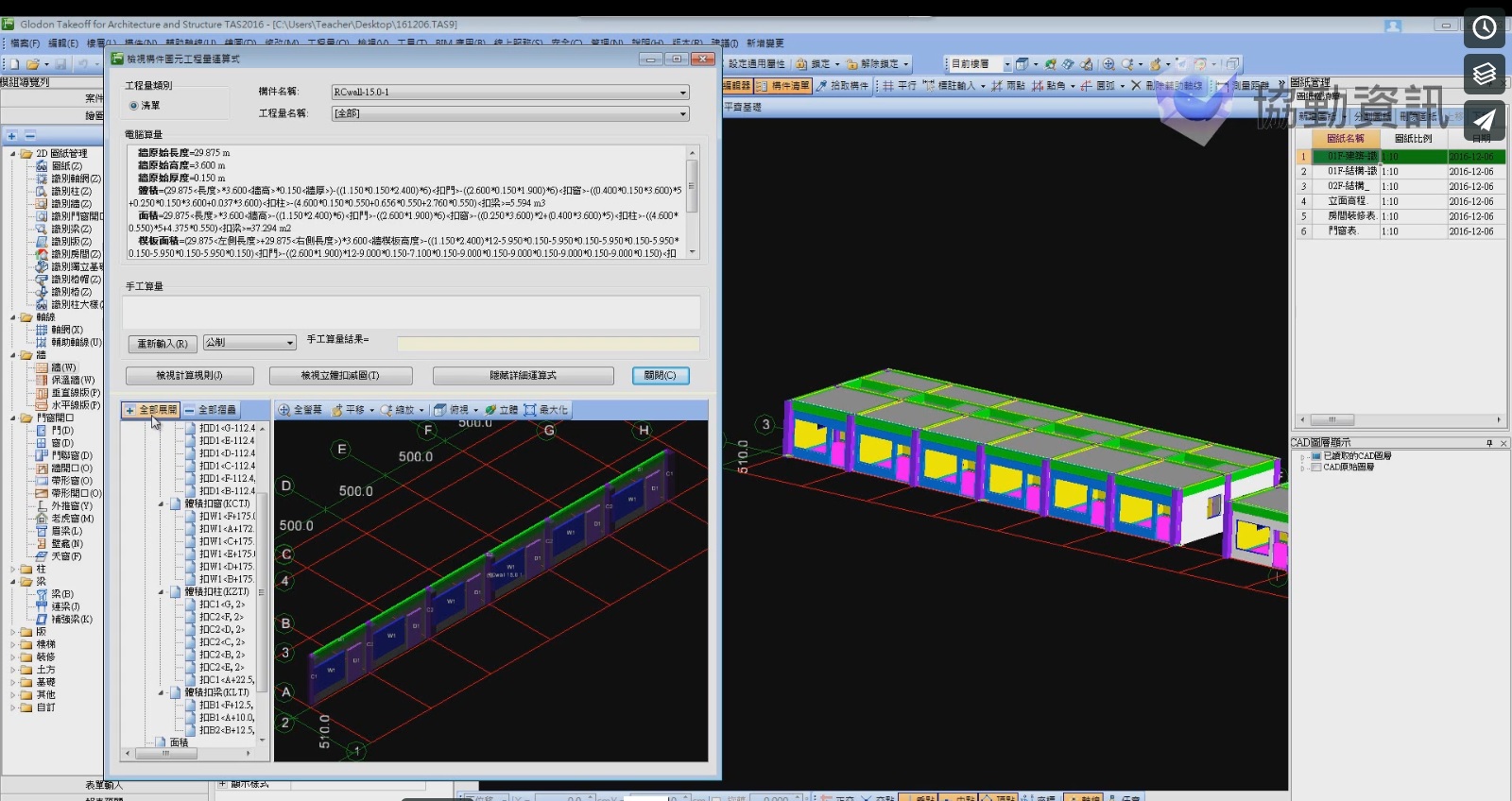The width and height of the screenshot is (1512, 801).
Task: Open the 構件名稱 RCwall-15.0-1 dropdown
Action: (682, 93)
